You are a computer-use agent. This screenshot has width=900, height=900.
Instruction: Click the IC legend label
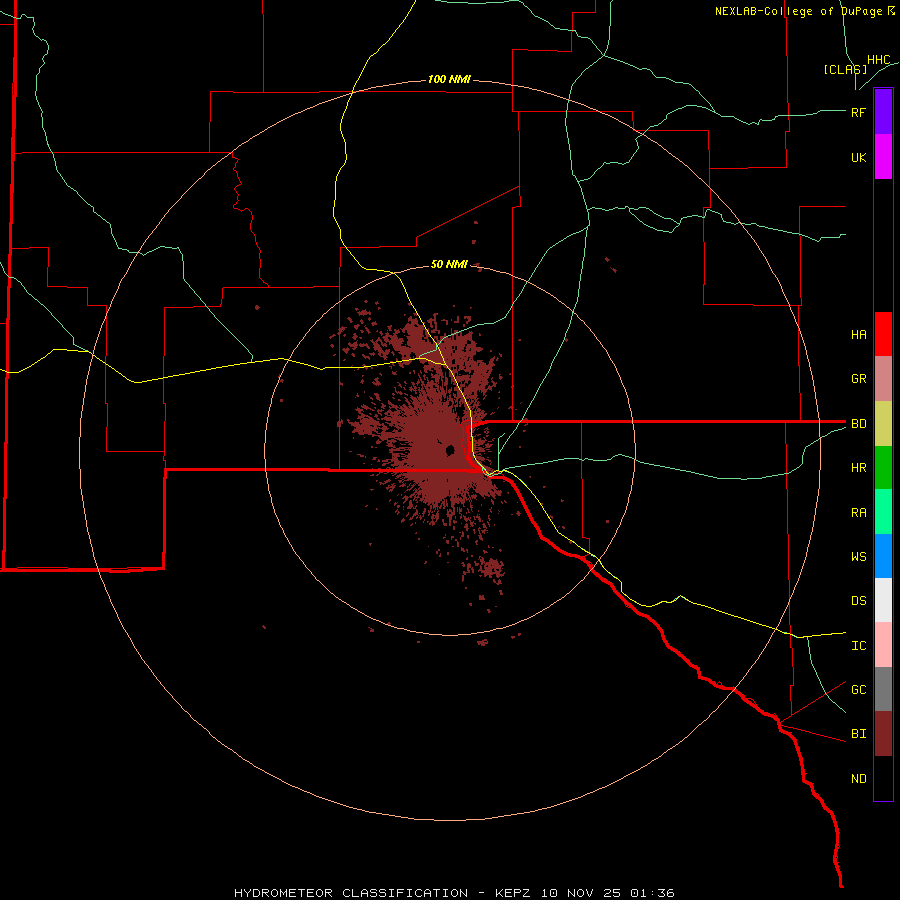(858, 646)
